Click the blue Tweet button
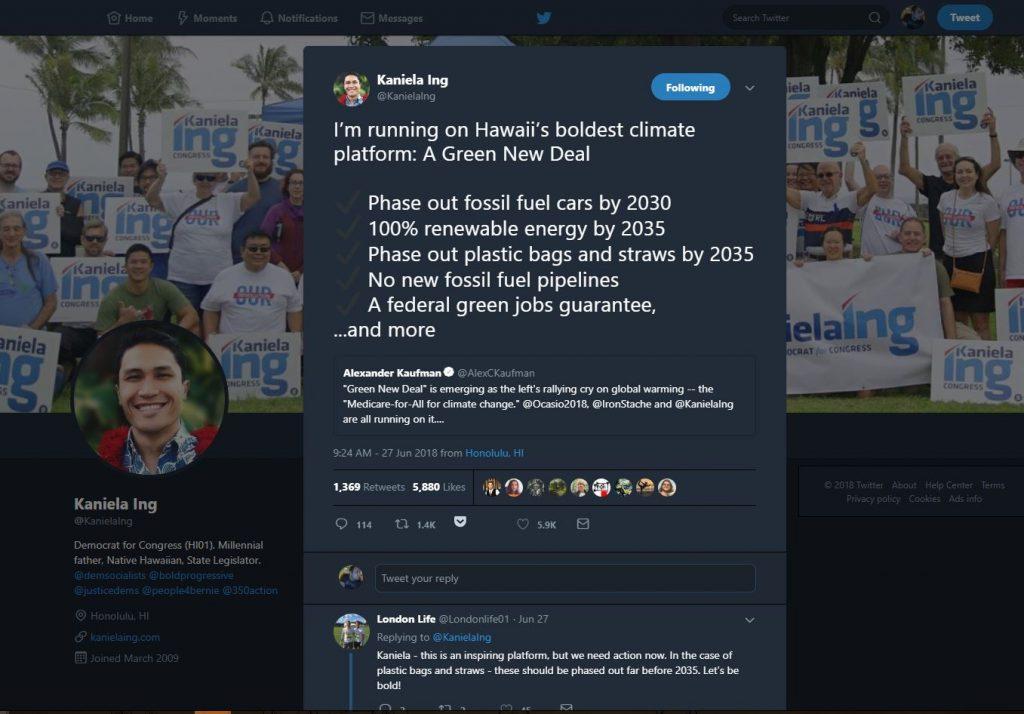This screenshot has width=1024, height=714. pyautogui.click(x=965, y=18)
